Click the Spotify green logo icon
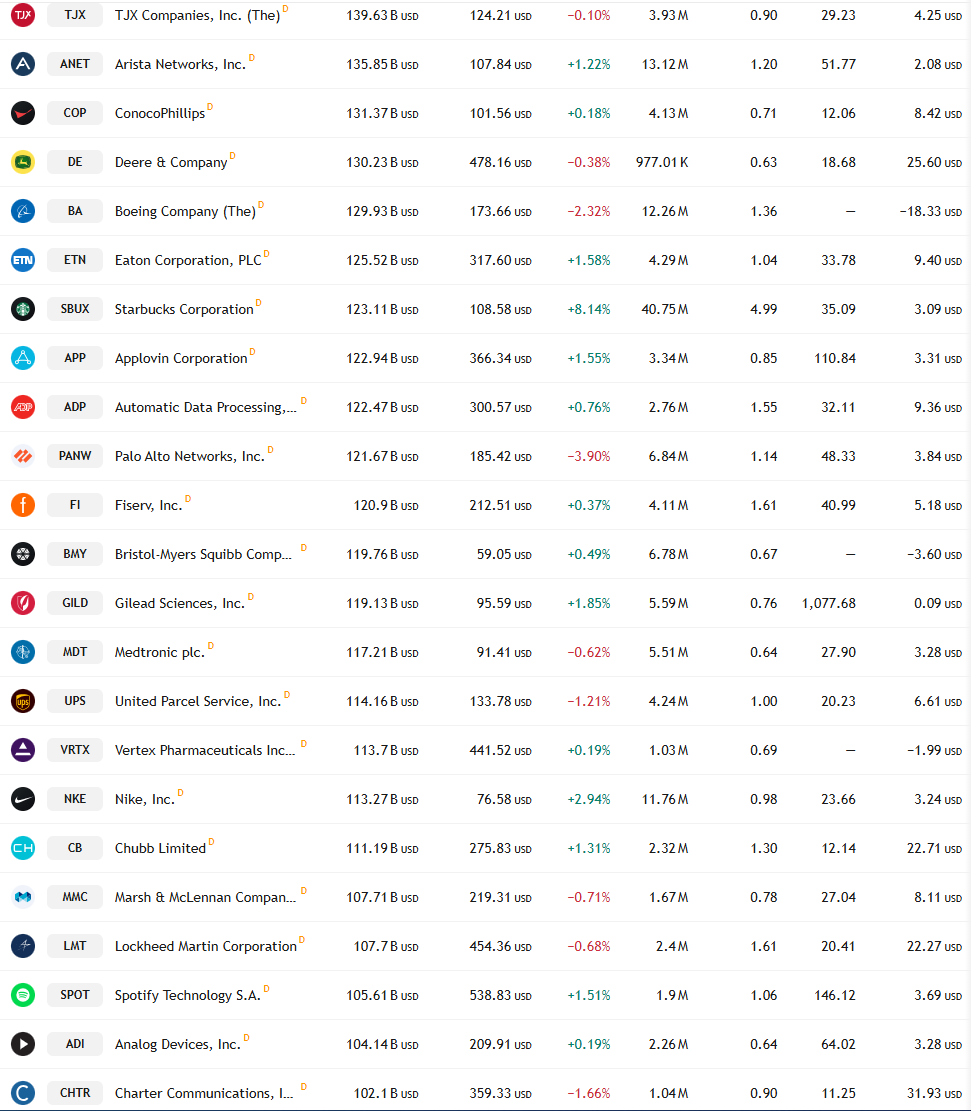 23,995
